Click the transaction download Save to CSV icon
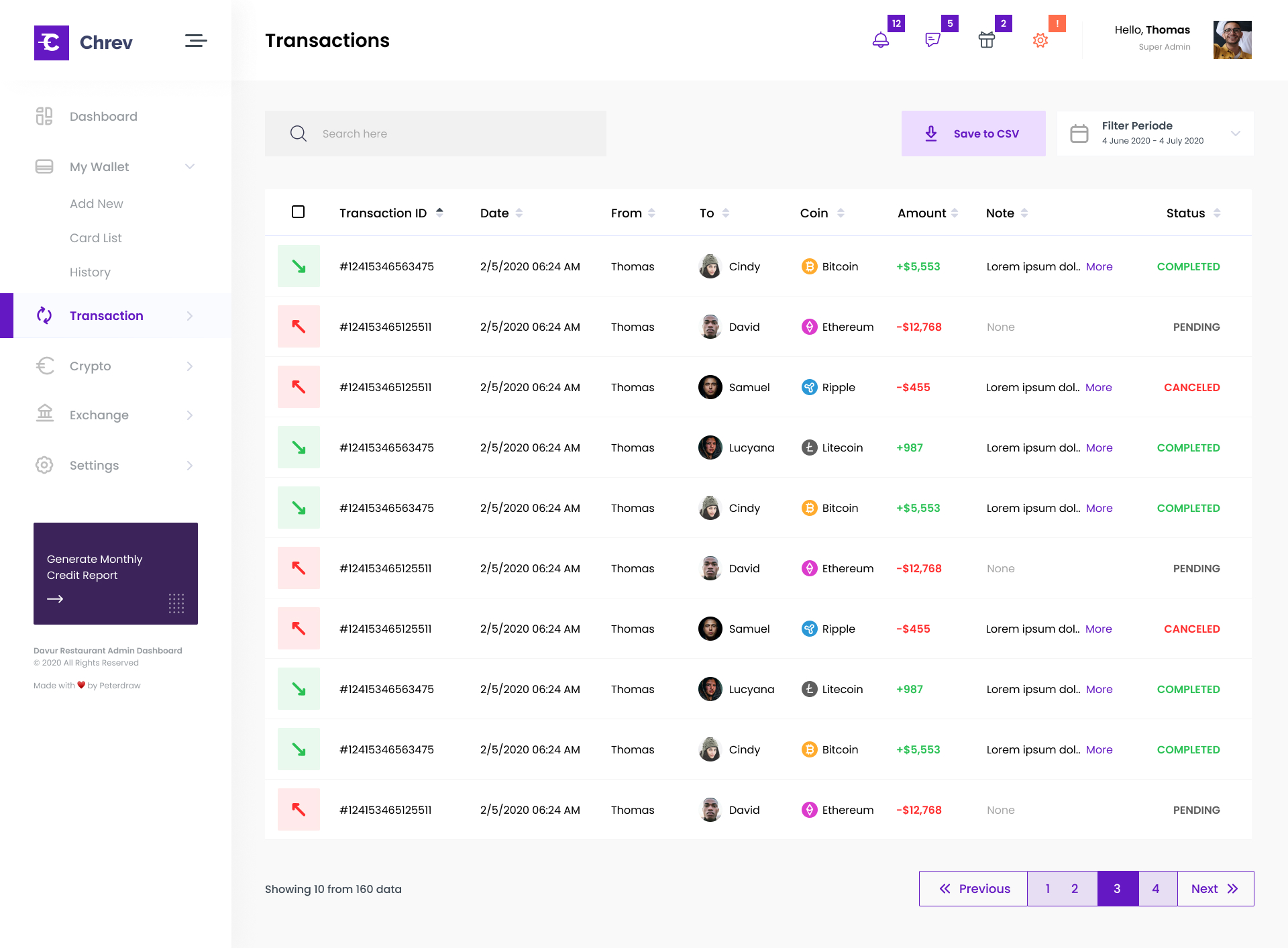 pos(930,133)
